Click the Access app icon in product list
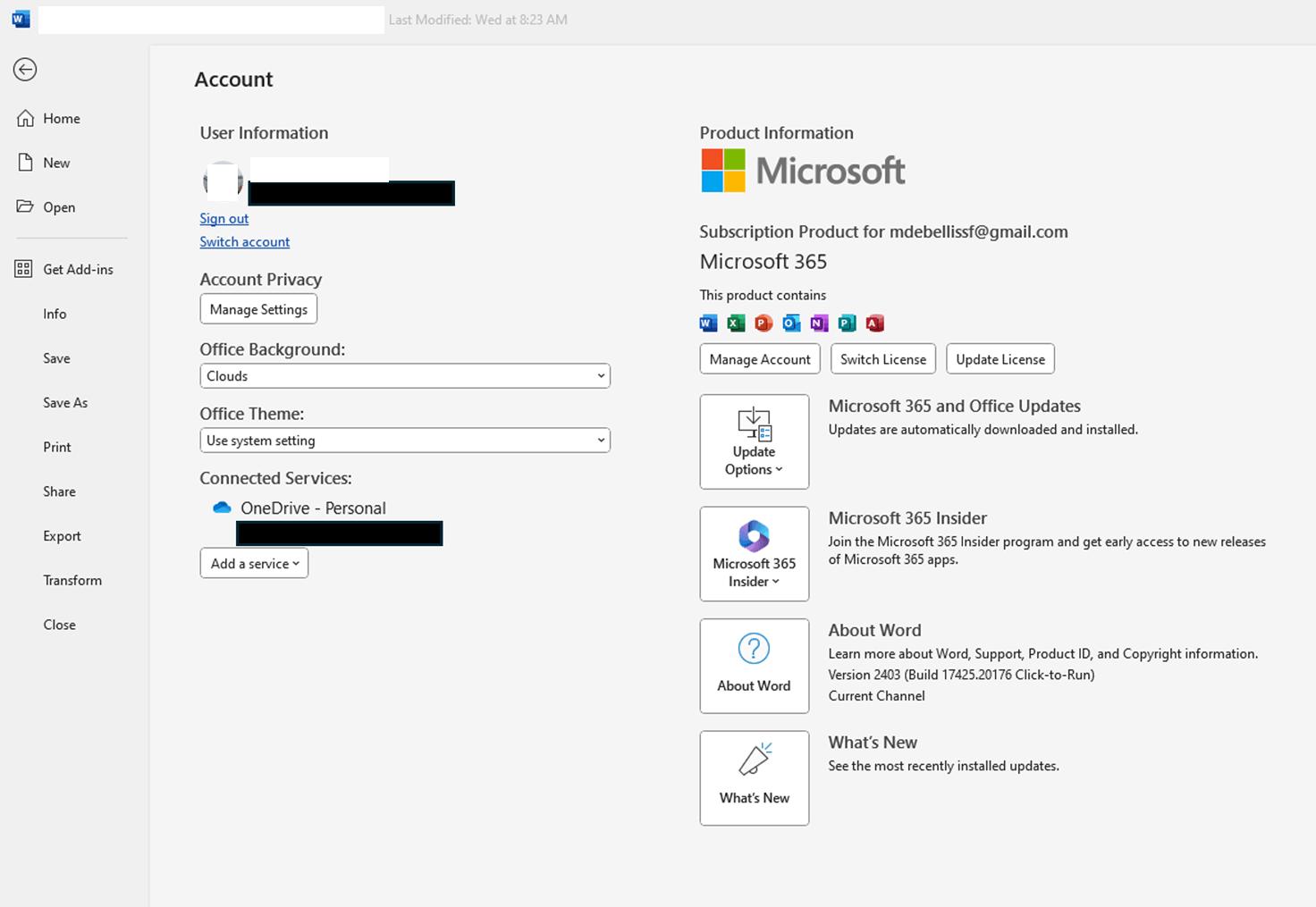 [874, 323]
